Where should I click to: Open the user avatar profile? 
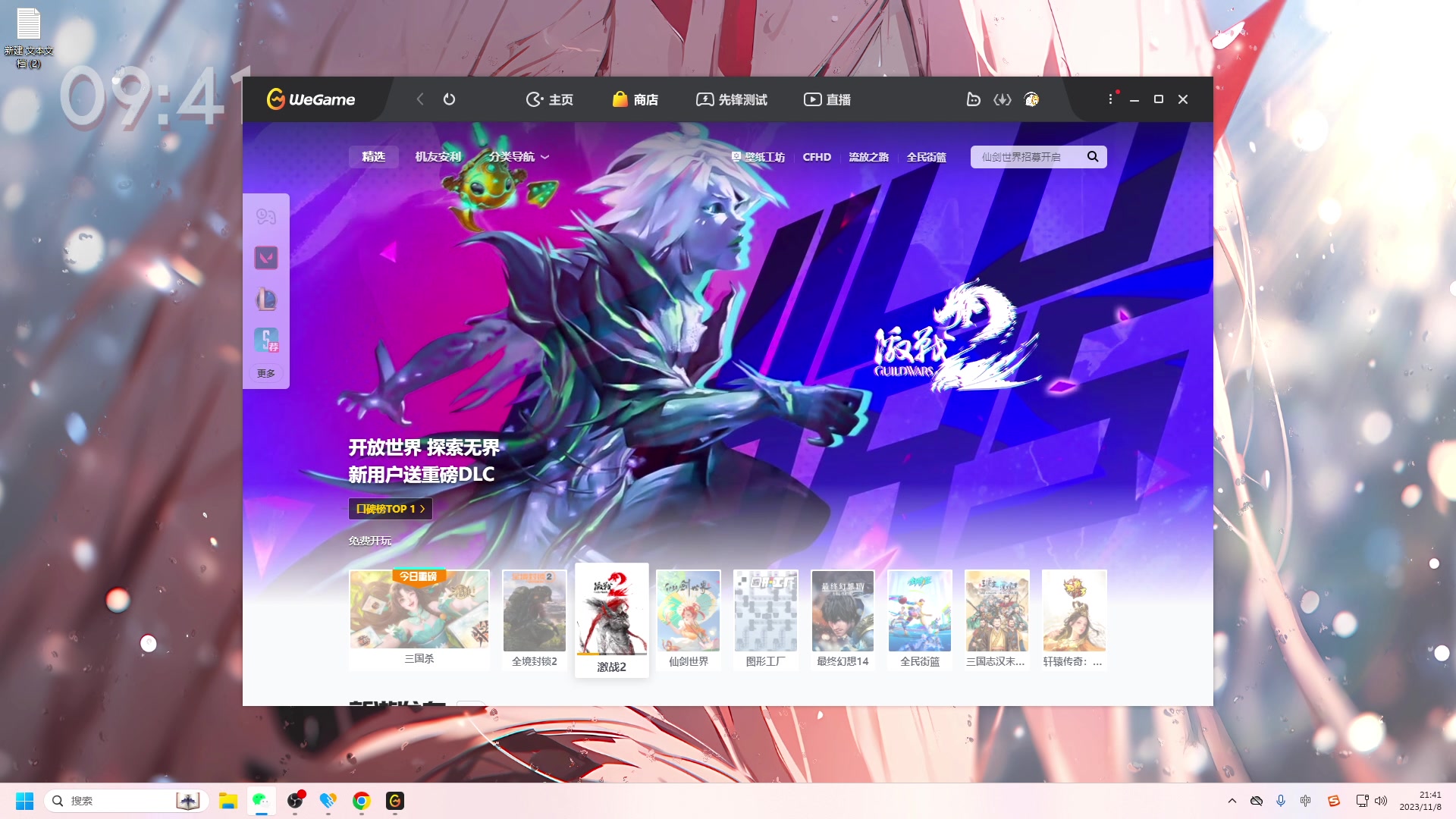(x=1031, y=99)
